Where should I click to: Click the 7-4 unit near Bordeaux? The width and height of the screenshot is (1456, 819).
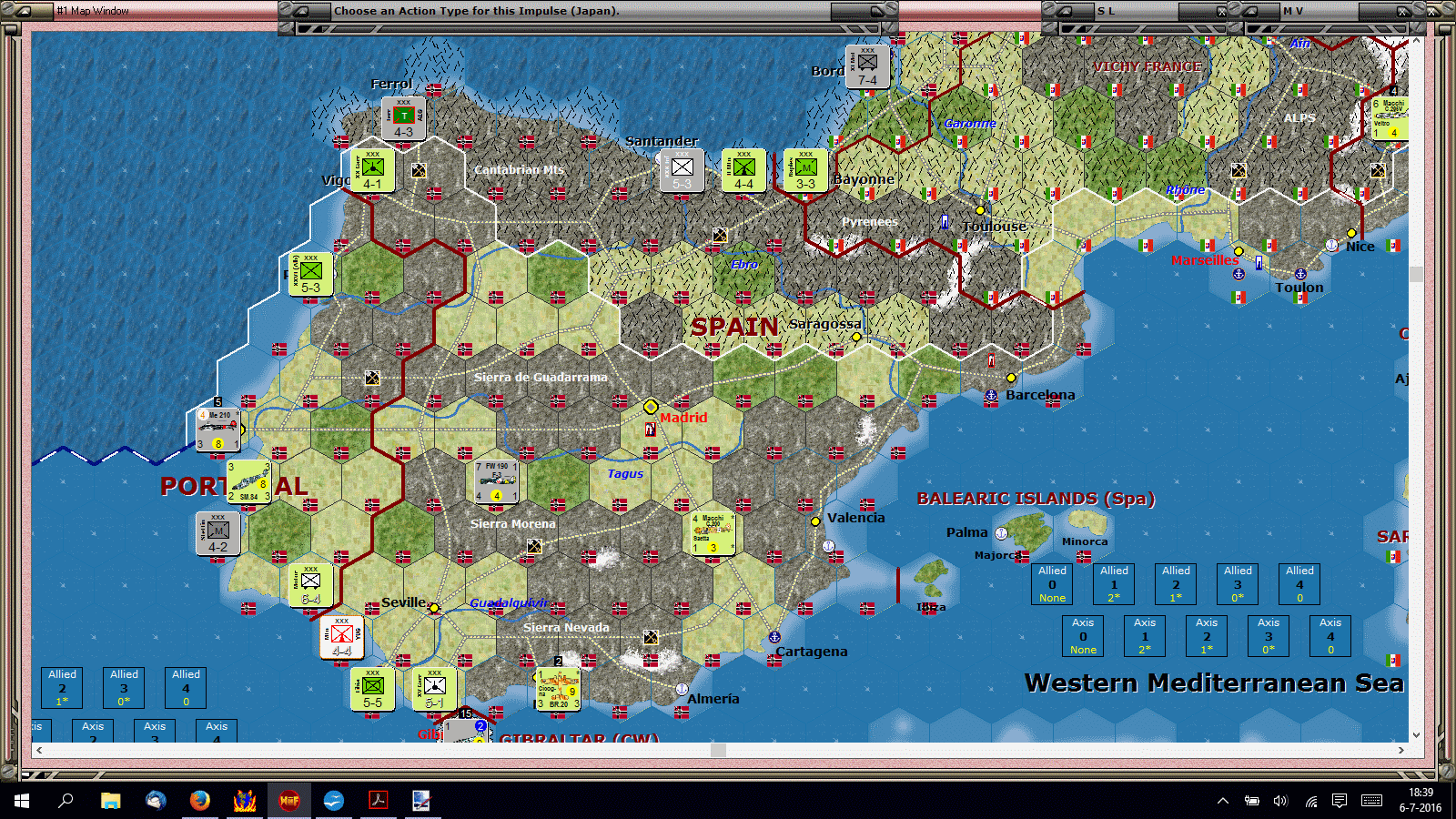coord(867,66)
